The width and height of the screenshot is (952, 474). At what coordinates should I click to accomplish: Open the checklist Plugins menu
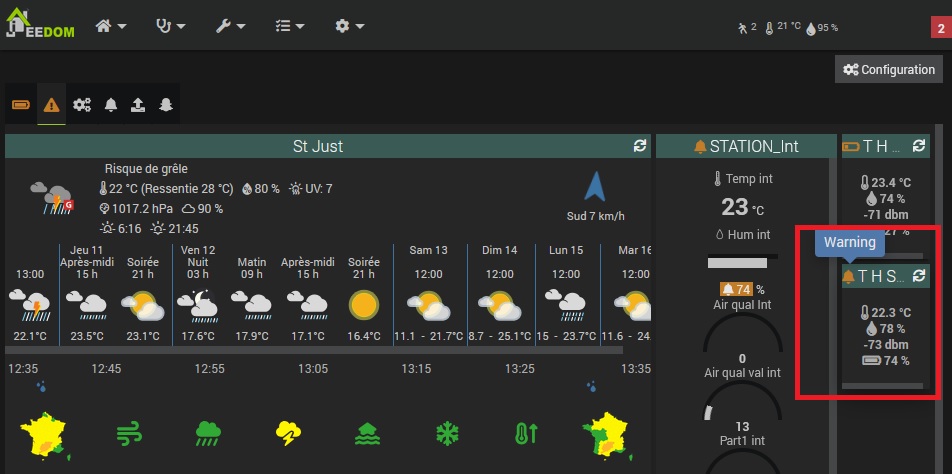(290, 25)
